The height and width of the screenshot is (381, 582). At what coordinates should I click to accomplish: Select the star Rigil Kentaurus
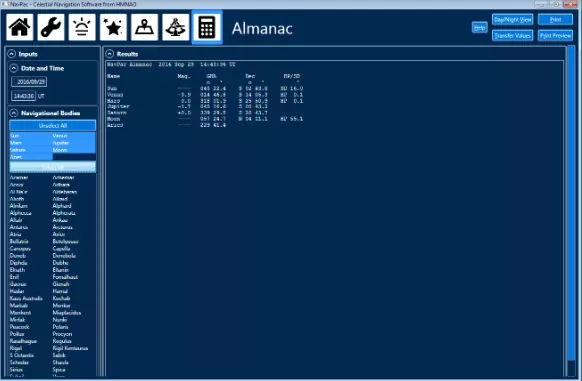pos(70,348)
